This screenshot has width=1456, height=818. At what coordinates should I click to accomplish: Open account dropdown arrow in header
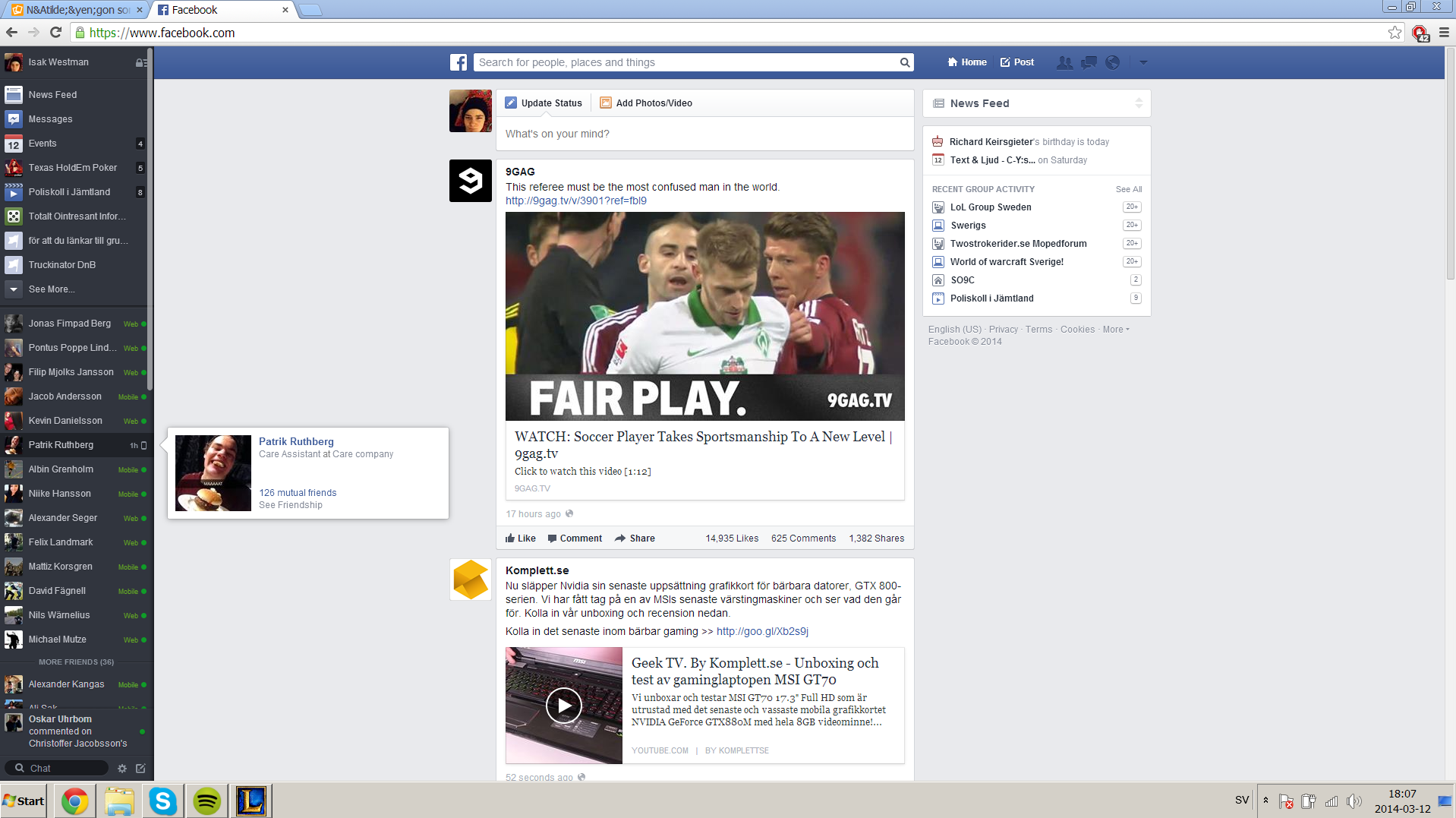tap(1143, 62)
